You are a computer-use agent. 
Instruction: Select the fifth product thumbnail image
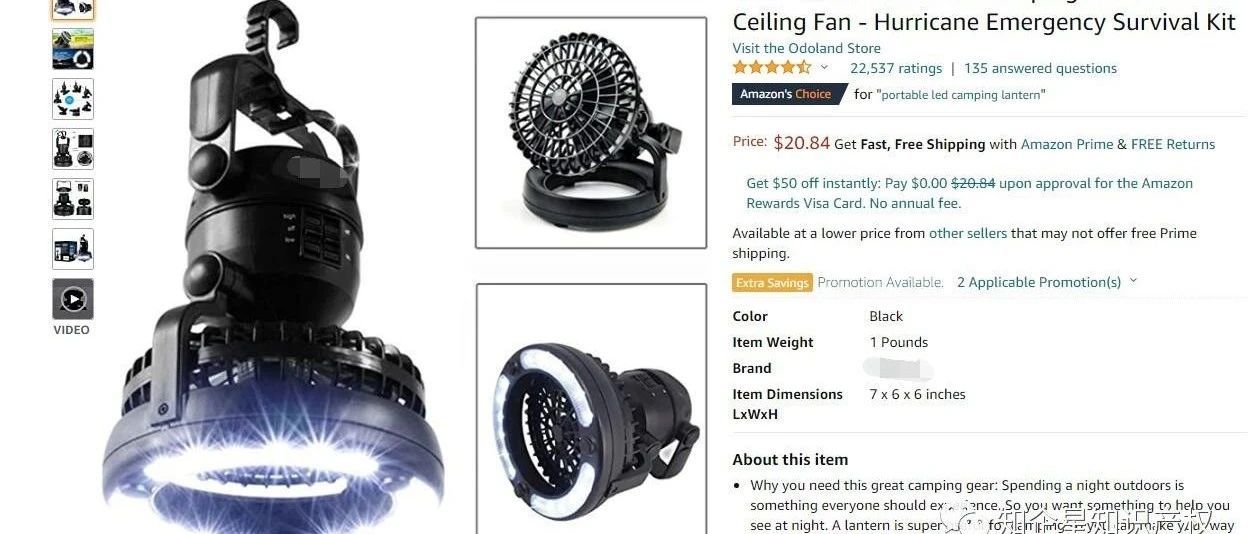[x=73, y=199]
